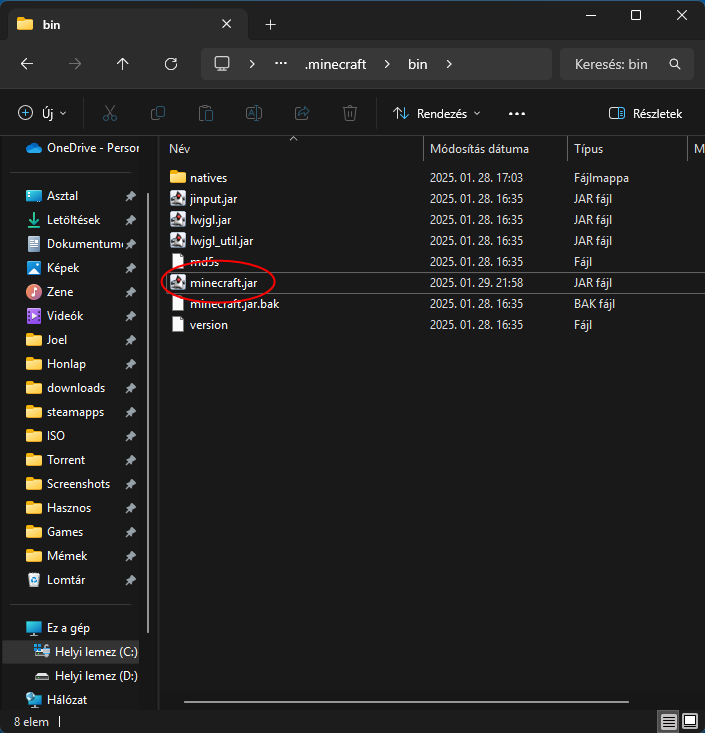Click the version file icon
This screenshot has width=705, height=733.
click(x=178, y=324)
